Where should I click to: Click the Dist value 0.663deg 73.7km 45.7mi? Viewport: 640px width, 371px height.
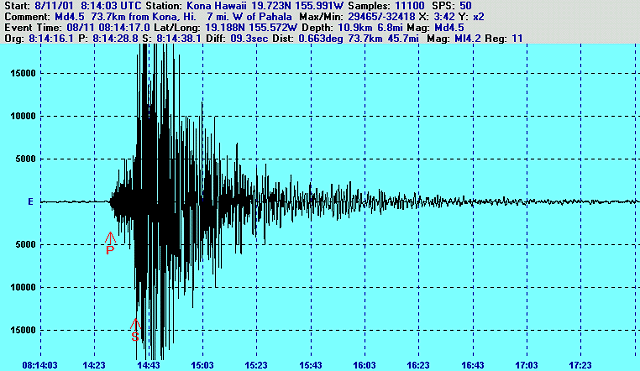[358, 39]
